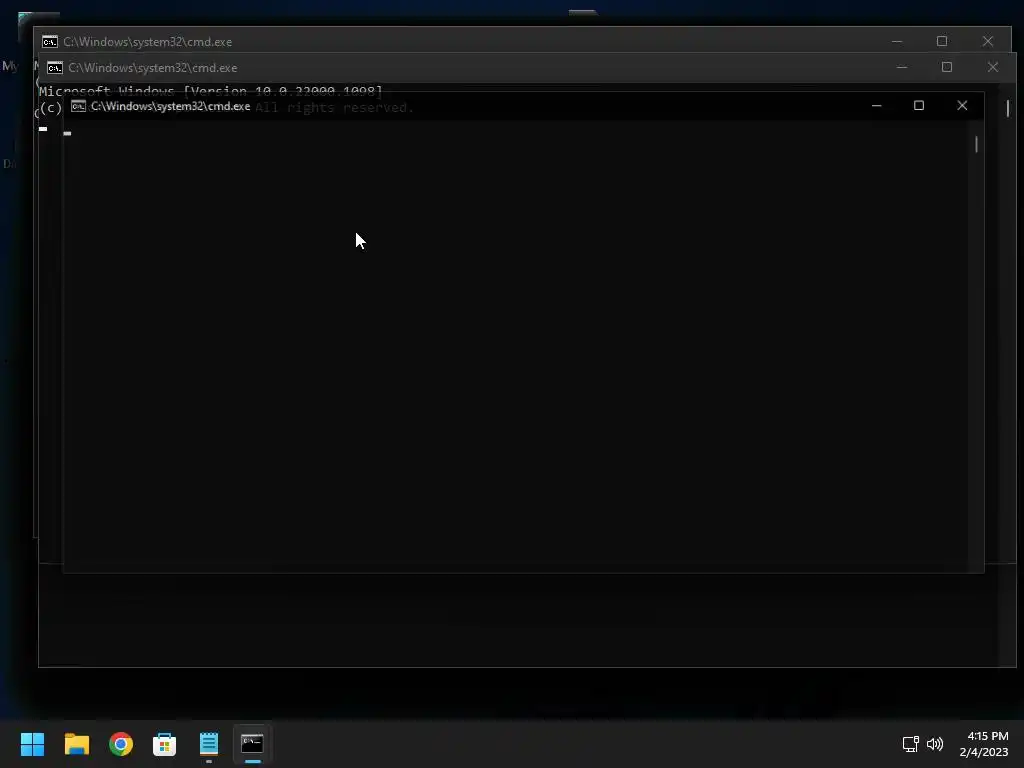Close the middle cmd.exe window

point(993,67)
